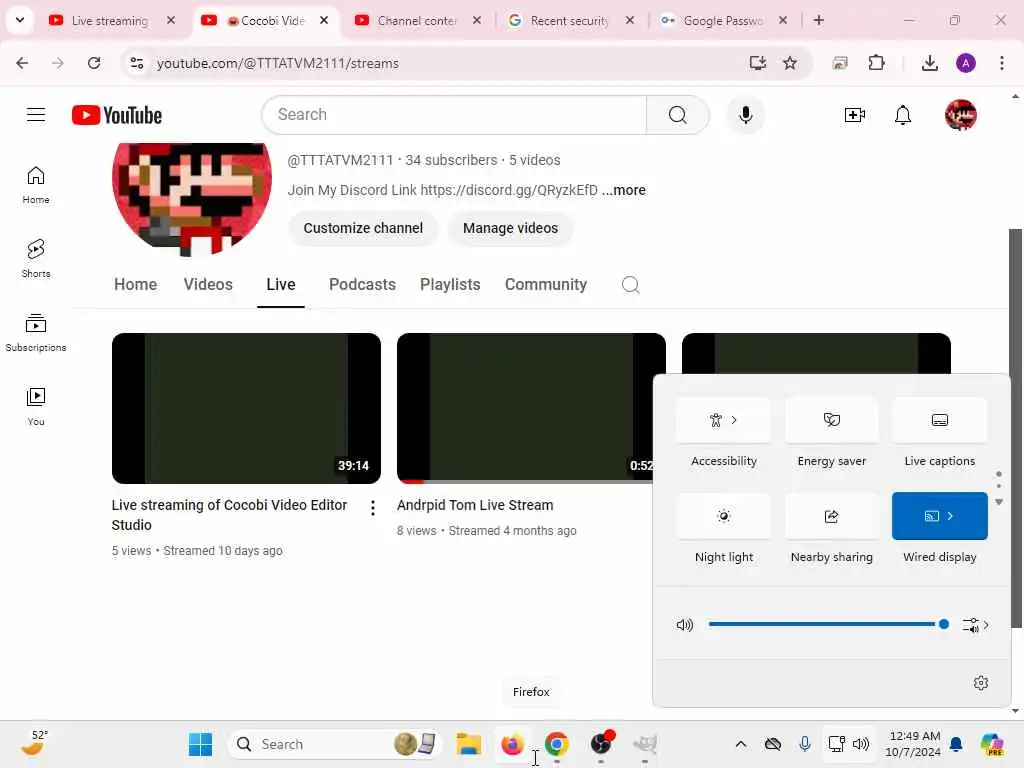Click the browser back arrow

tap(22, 63)
